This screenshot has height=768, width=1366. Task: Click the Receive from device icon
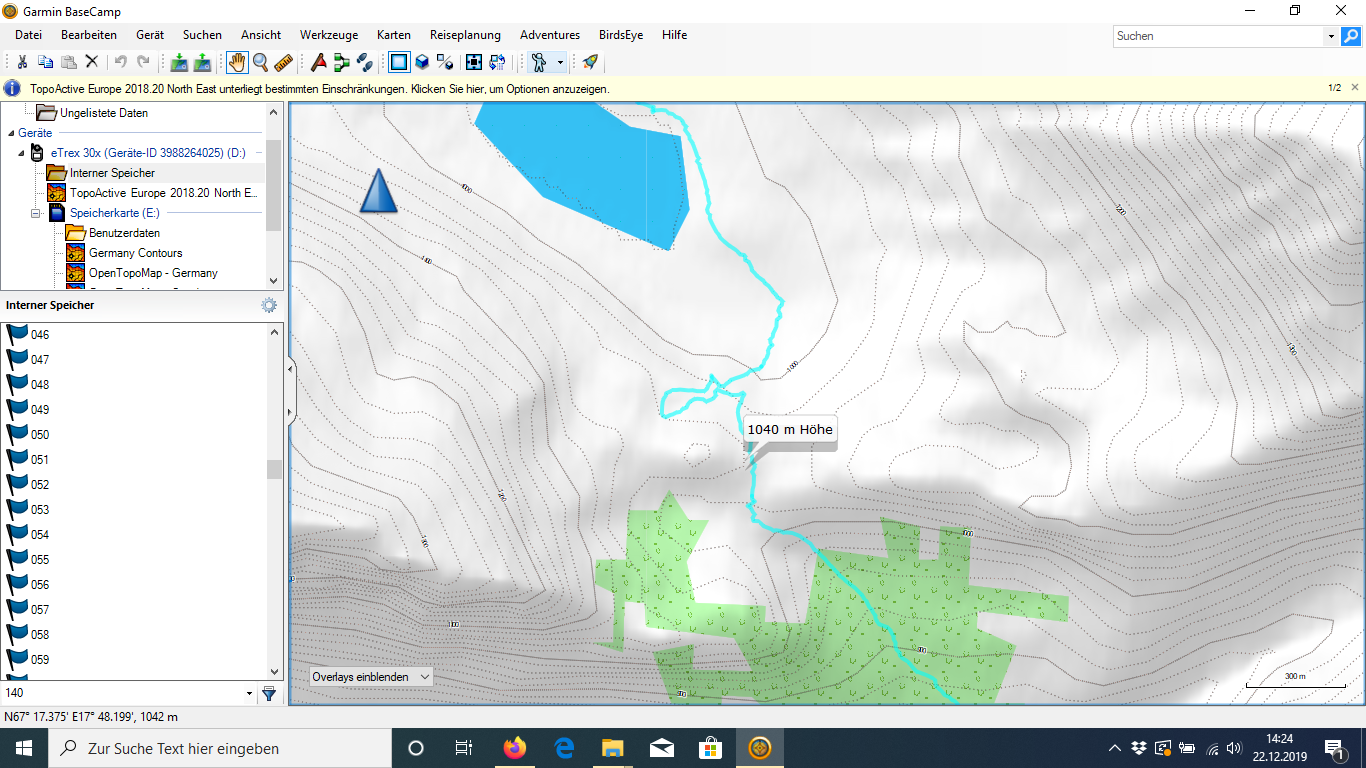pyautogui.click(x=202, y=62)
